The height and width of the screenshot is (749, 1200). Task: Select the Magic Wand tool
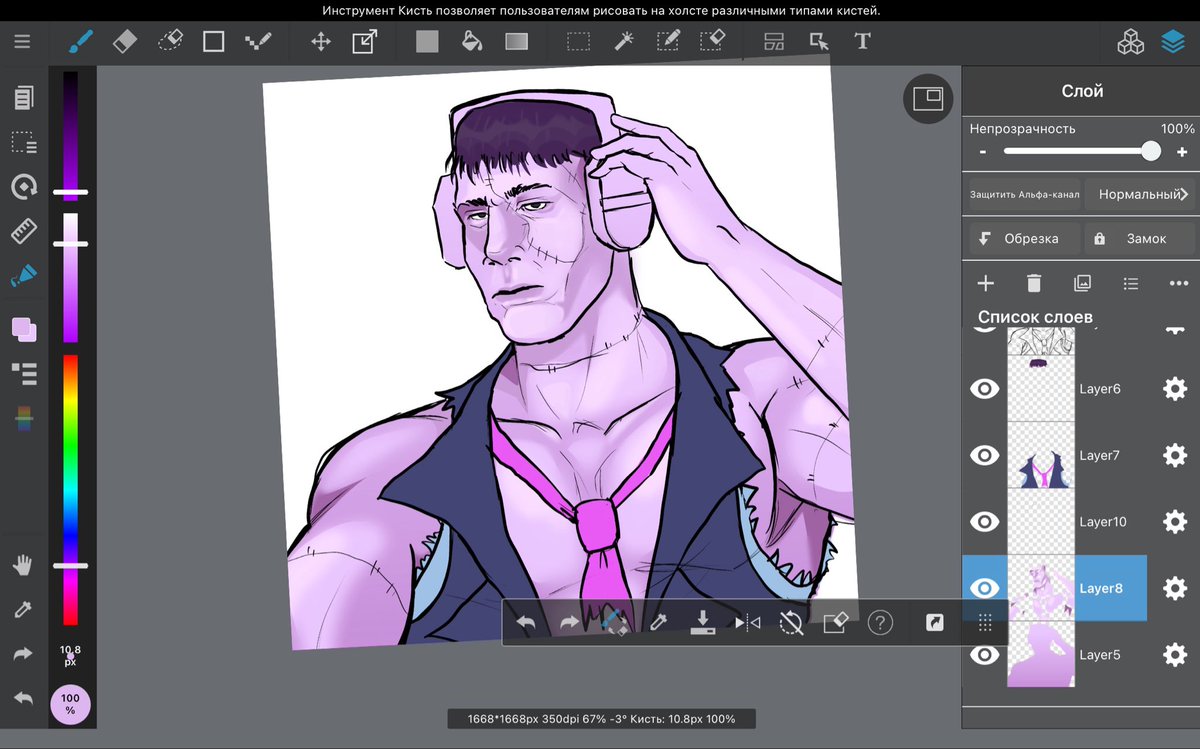coord(623,42)
